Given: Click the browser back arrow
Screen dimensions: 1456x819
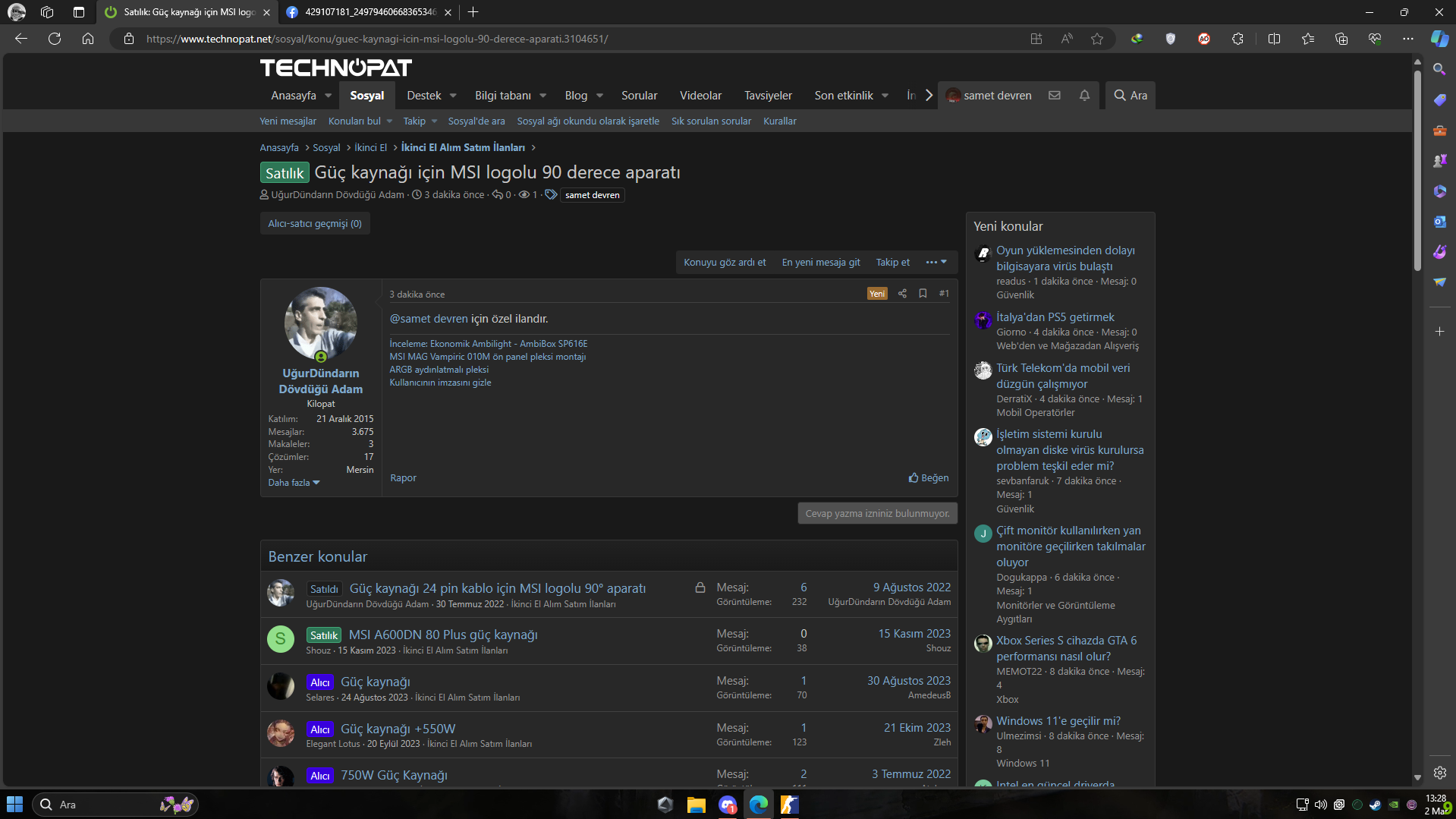Looking at the screenshot, I should (x=21, y=39).
